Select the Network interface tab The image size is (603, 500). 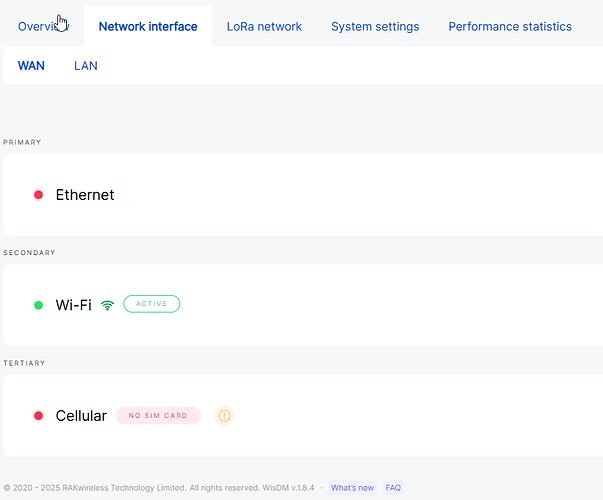pos(148,27)
